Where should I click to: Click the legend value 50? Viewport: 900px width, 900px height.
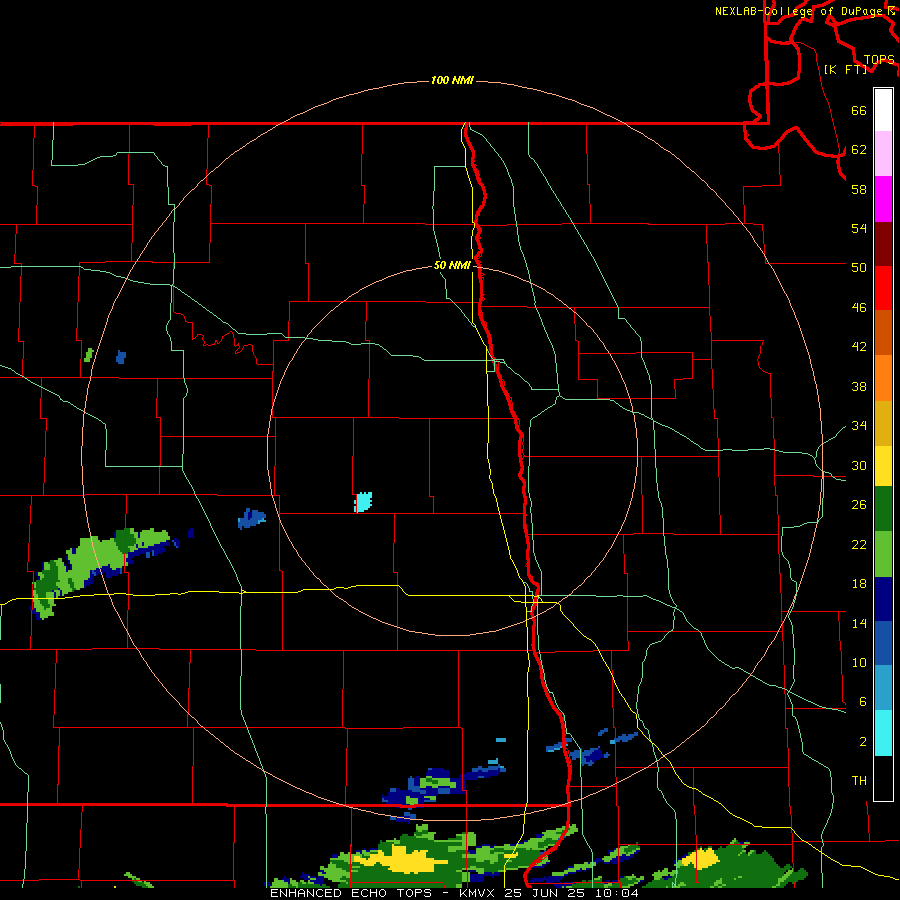pos(859,267)
